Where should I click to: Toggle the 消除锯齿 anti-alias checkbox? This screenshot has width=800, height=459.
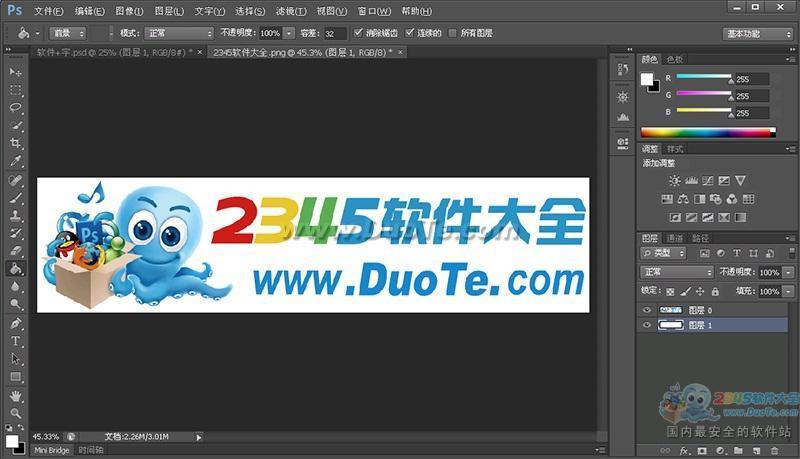(358, 33)
